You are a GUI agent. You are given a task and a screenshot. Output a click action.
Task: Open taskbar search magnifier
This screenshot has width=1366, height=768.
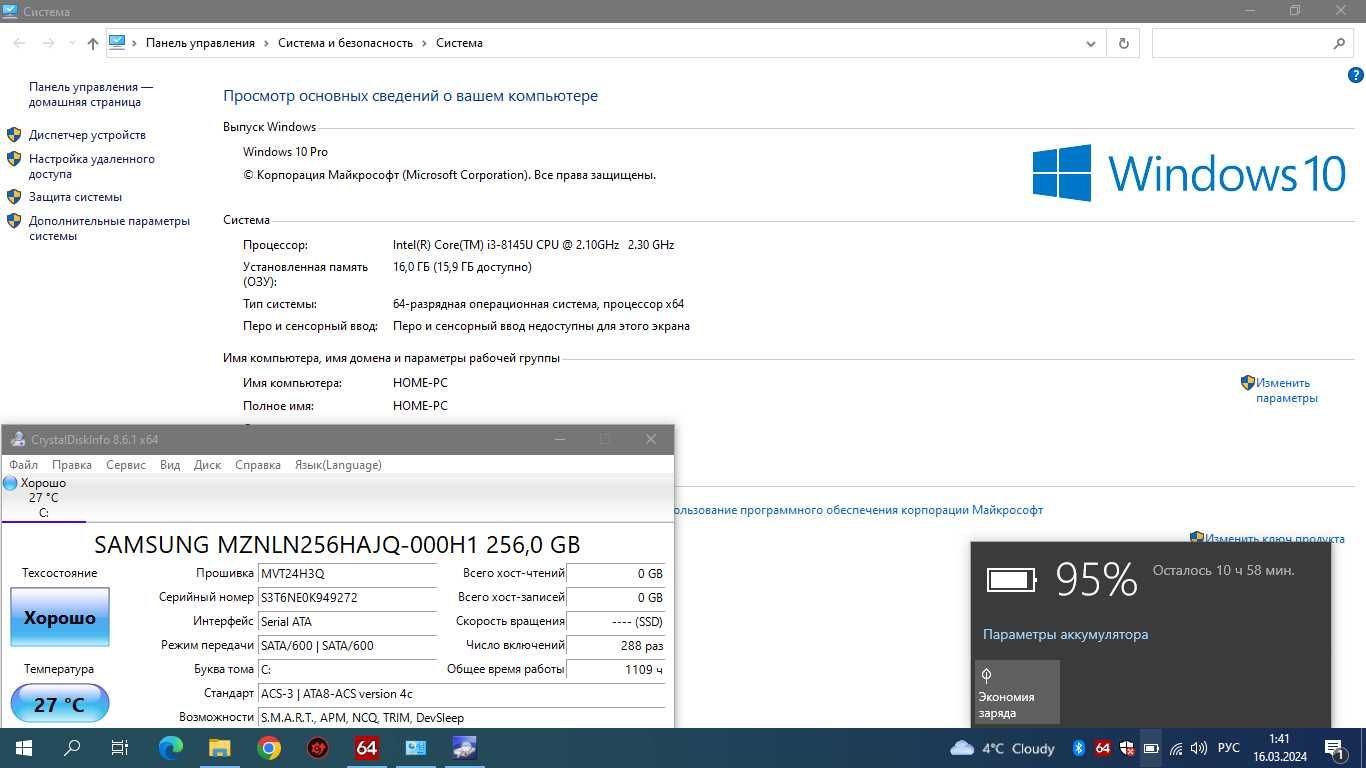point(72,748)
